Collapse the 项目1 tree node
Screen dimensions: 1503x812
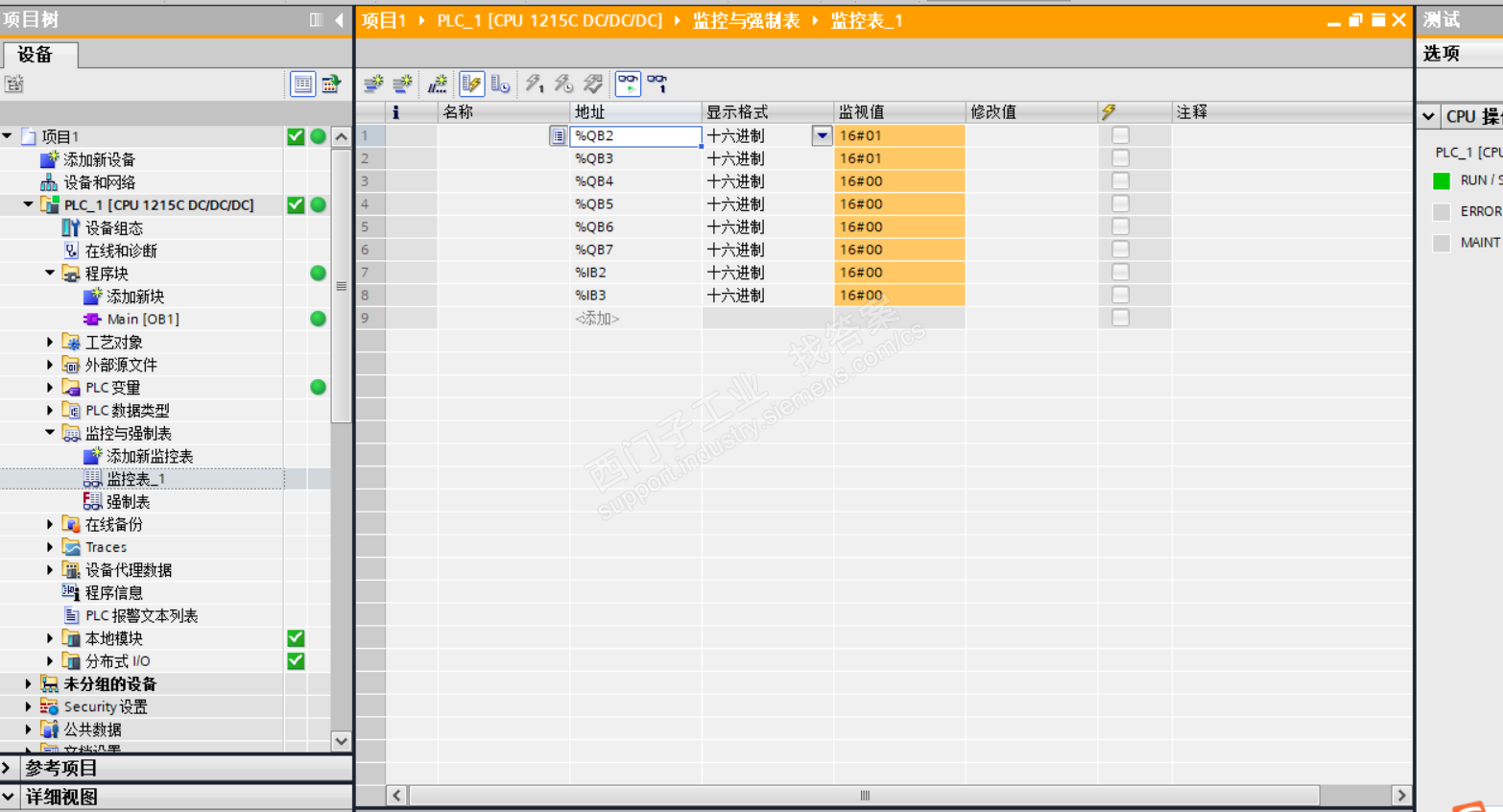8,136
